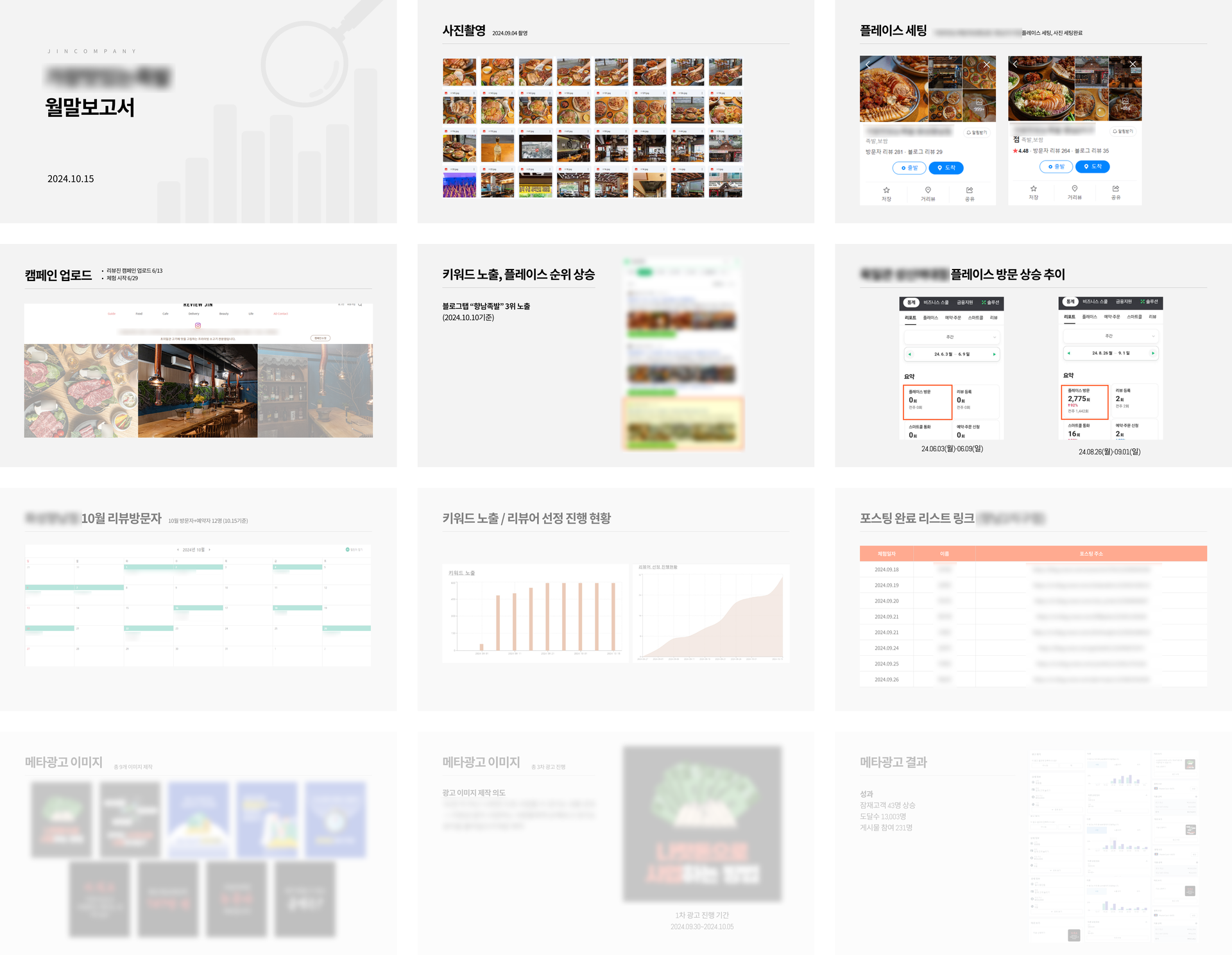The height and width of the screenshot is (955, 1232).
Task: Click 저장 star icon on right place card
Action: click(1033, 189)
